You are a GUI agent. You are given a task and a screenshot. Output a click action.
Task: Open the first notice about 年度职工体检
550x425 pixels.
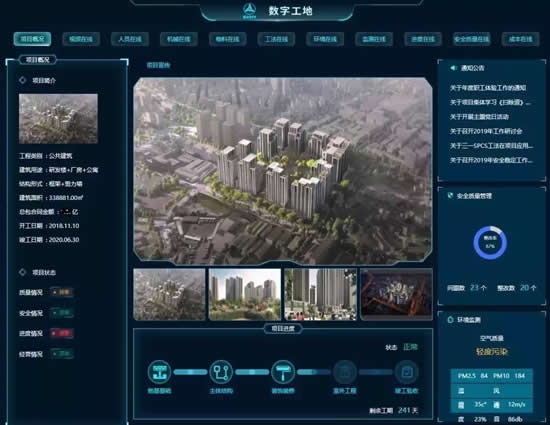point(488,88)
